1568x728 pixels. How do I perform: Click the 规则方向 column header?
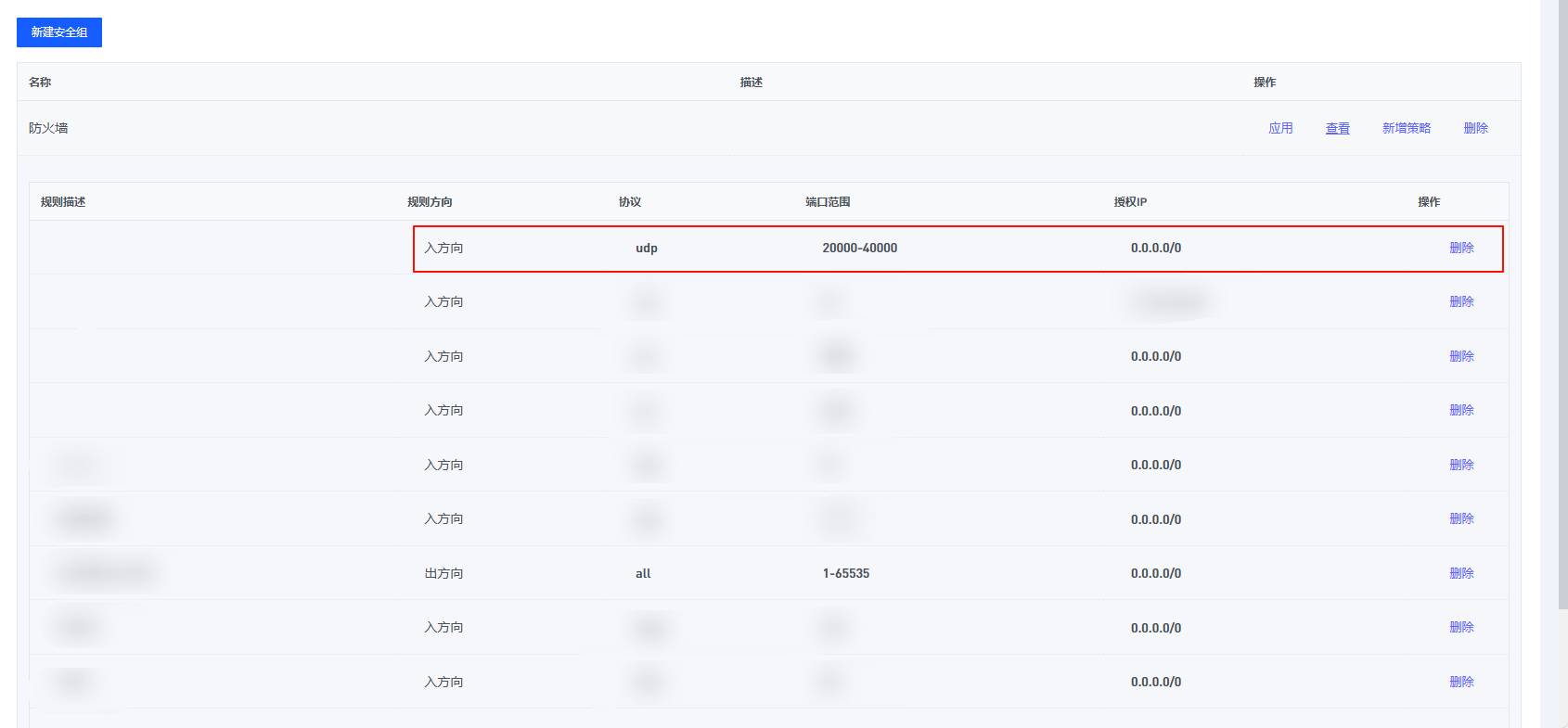(x=430, y=201)
